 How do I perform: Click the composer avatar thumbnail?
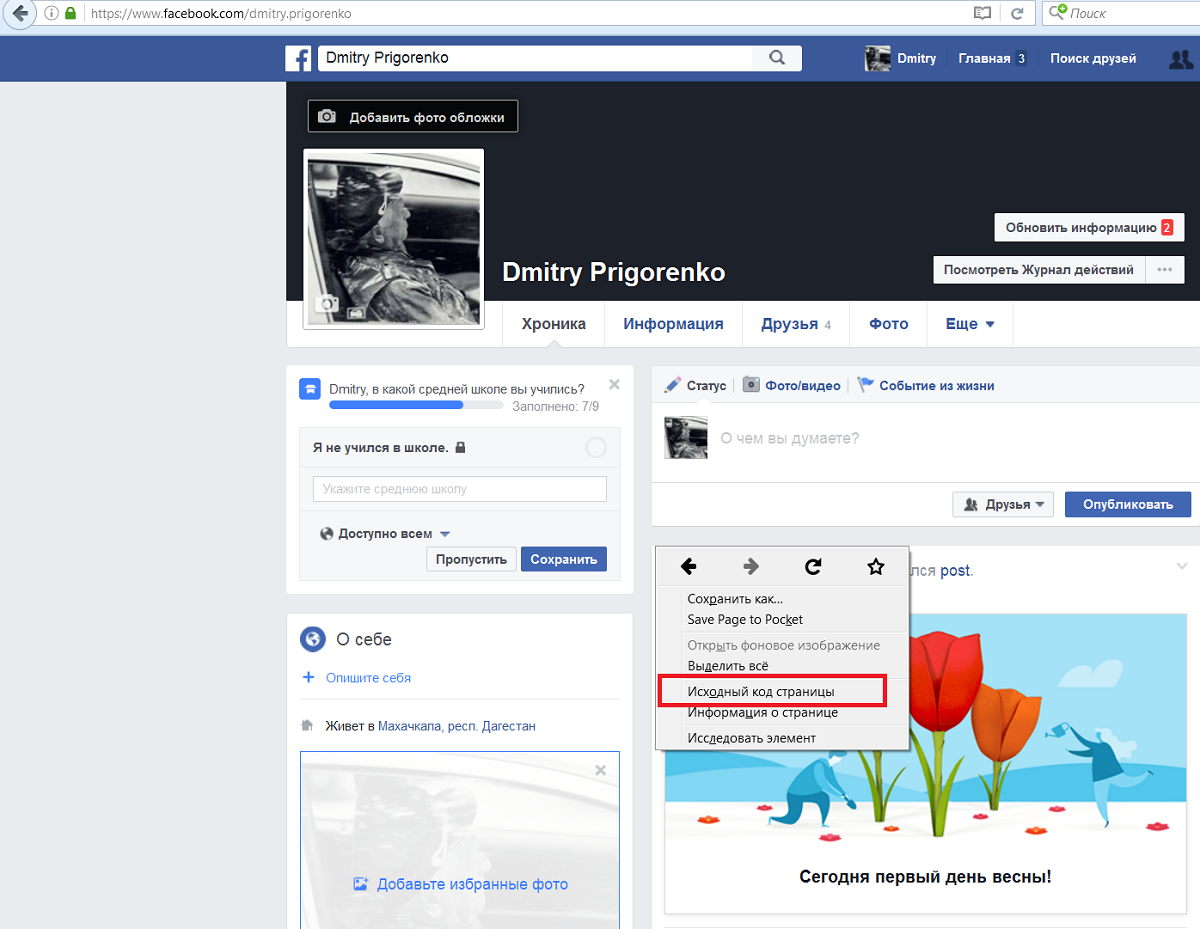[x=686, y=438]
